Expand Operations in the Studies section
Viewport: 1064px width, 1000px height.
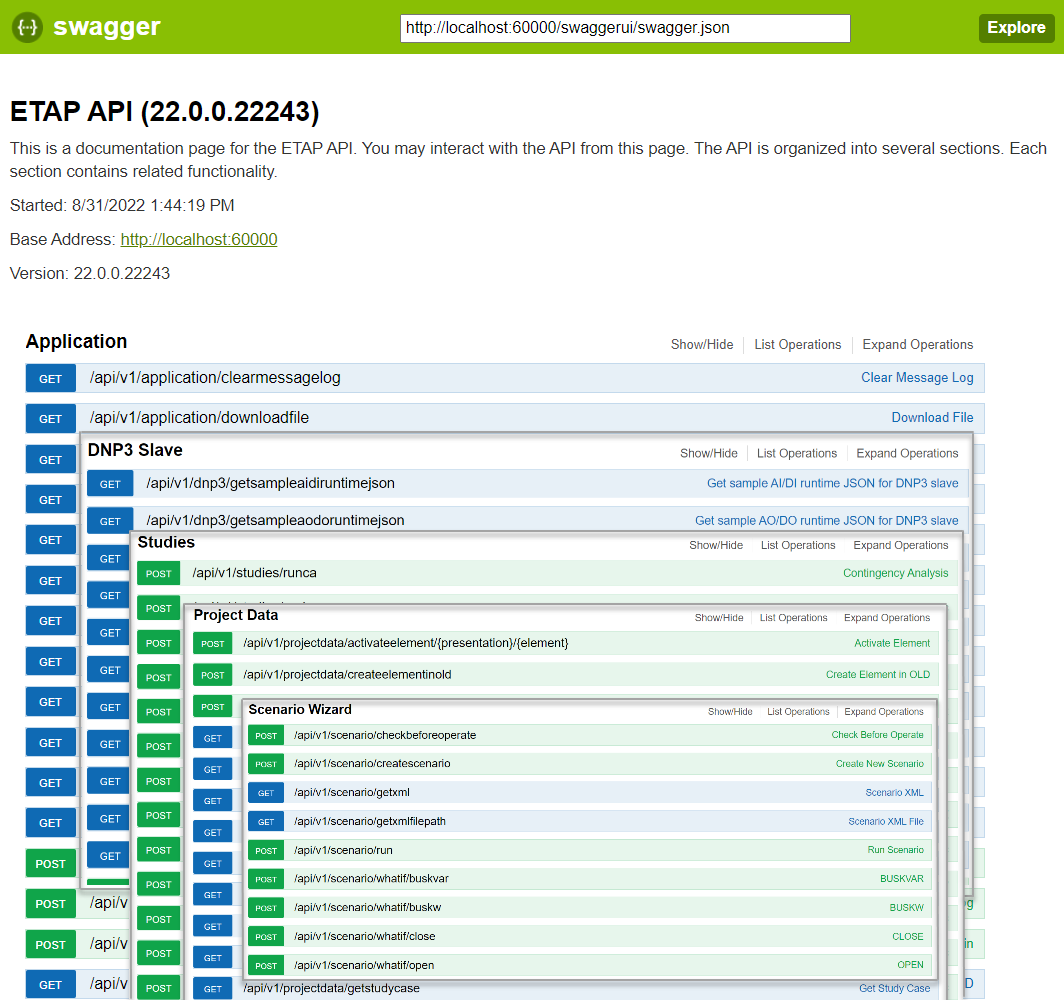900,545
